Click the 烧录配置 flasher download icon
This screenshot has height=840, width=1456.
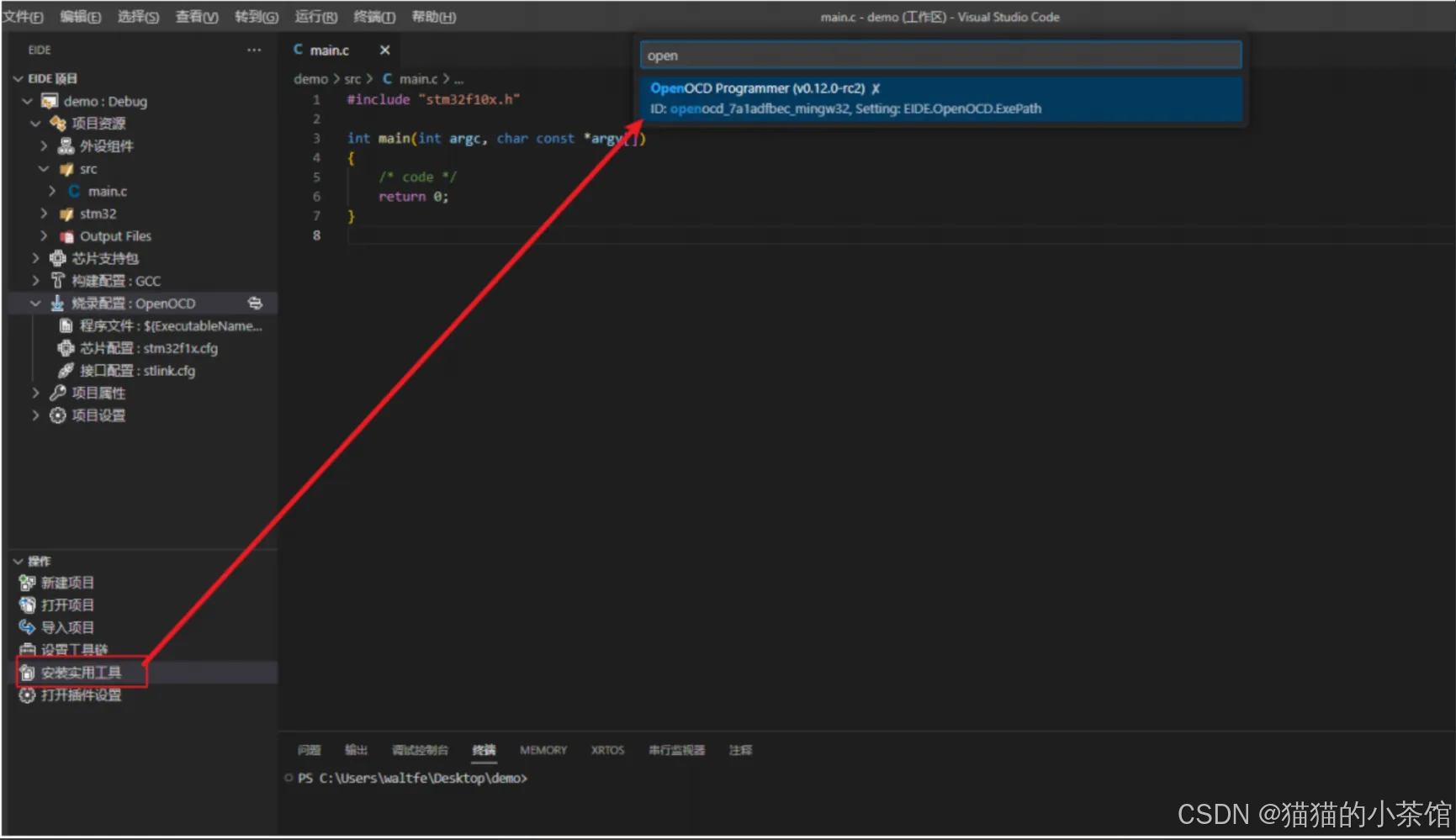coord(57,304)
